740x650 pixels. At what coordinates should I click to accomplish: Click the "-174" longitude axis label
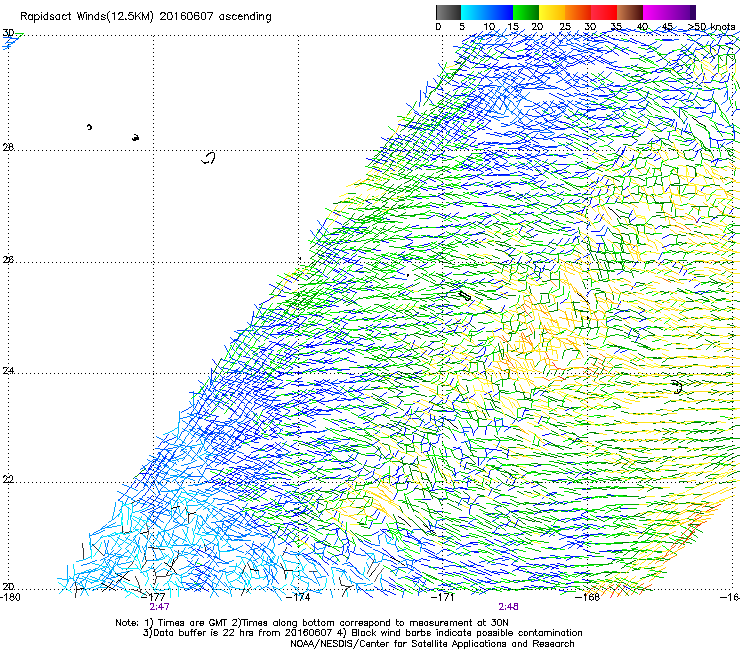299,597
